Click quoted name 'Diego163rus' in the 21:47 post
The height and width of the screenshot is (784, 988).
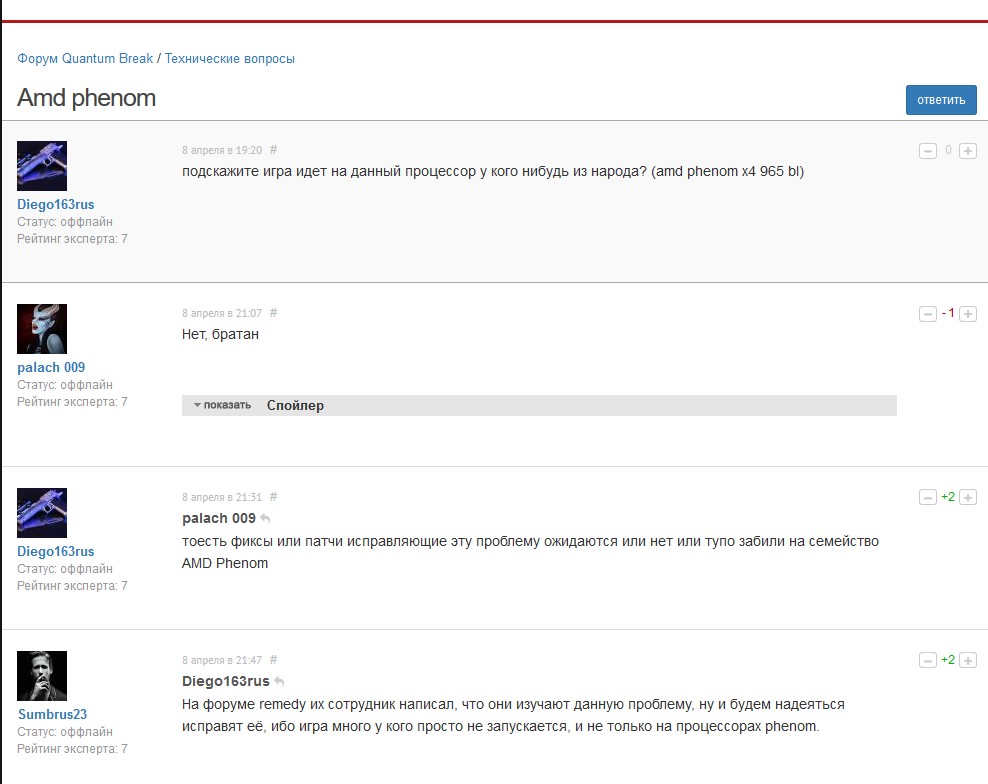pos(226,681)
